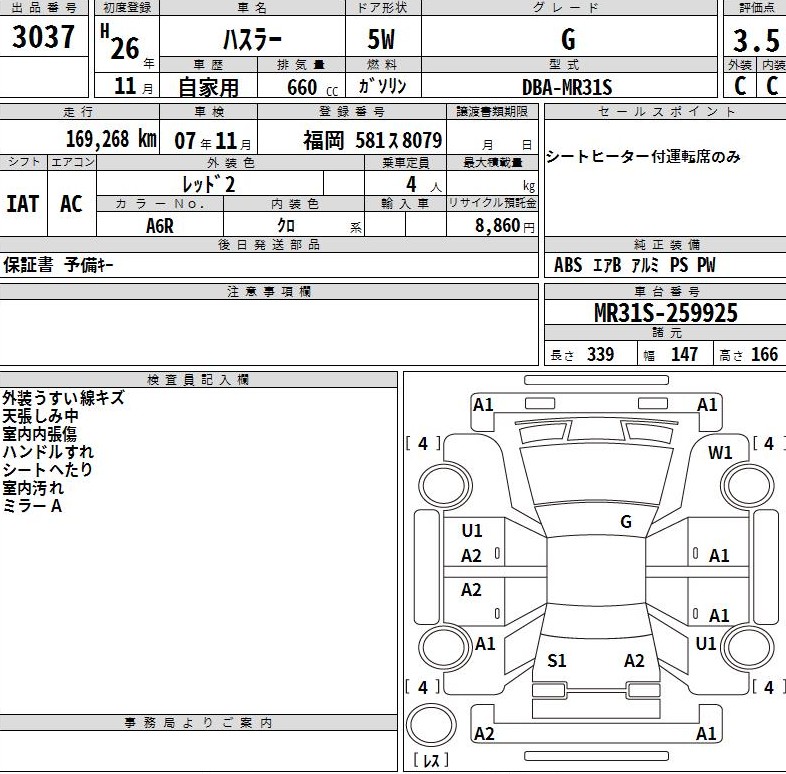Select the recycle deposit 8,860円

pyautogui.click(x=505, y=226)
